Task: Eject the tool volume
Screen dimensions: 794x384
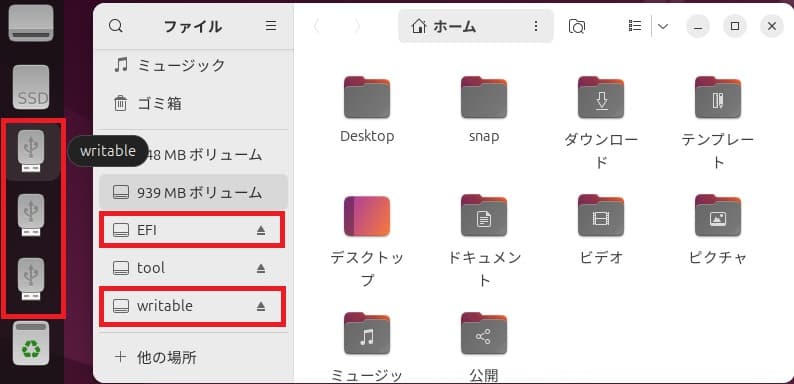Action: 261,268
